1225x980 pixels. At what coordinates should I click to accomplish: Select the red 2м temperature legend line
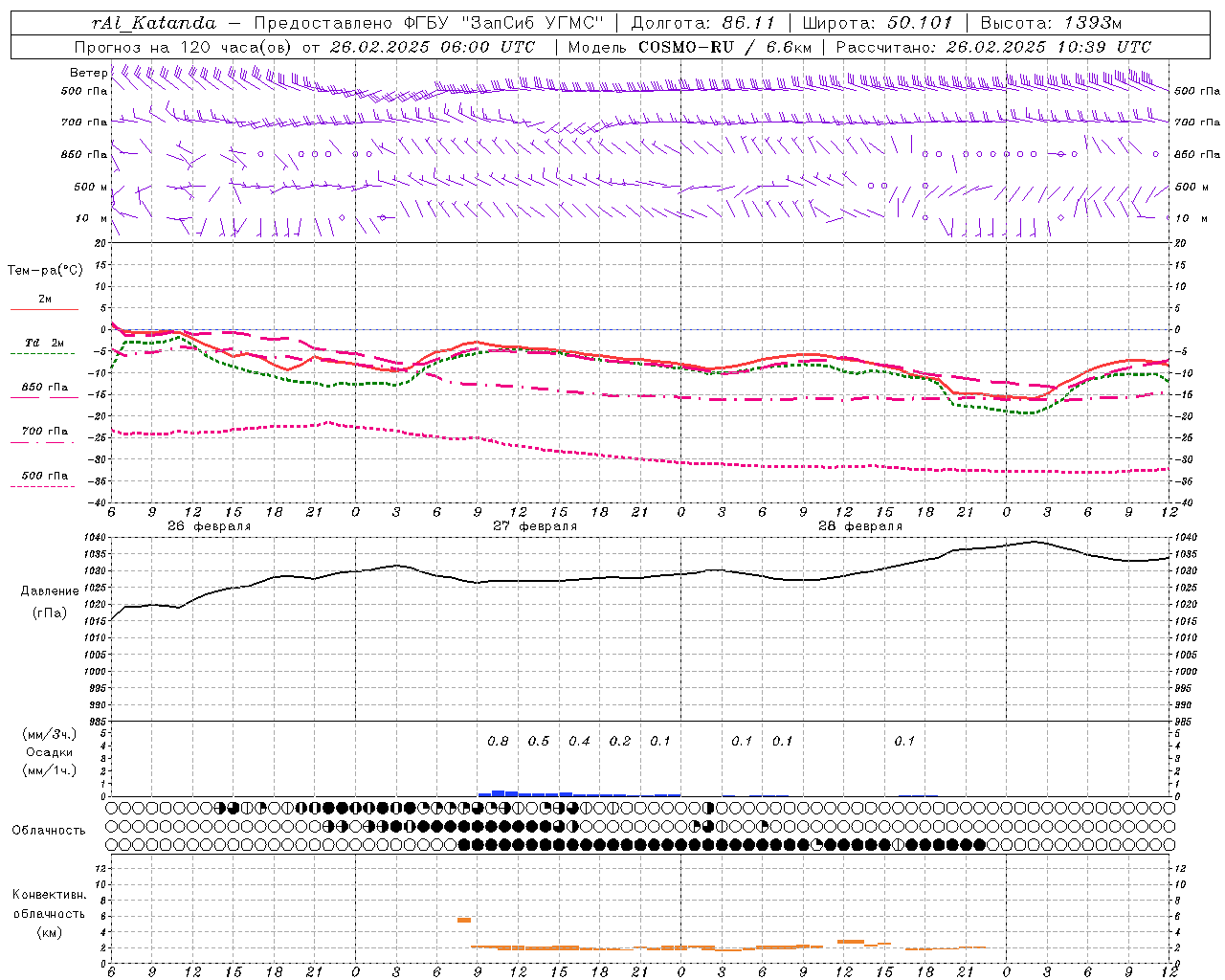click(44, 309)
